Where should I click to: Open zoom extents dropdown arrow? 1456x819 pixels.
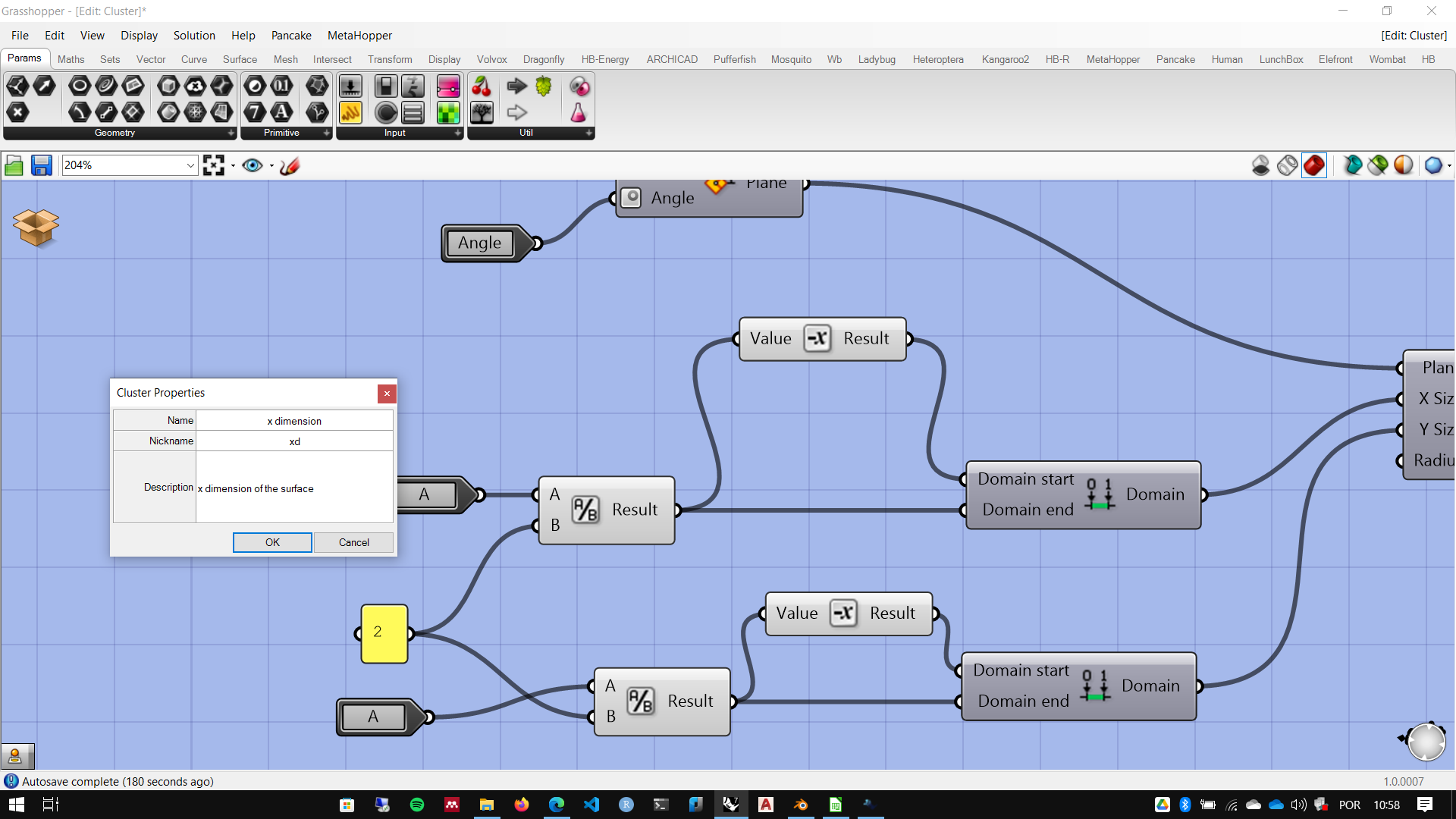[233, 165]
